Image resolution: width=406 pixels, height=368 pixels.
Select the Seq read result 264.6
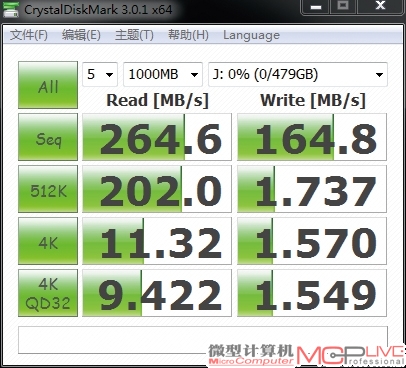tap(157, 137)
